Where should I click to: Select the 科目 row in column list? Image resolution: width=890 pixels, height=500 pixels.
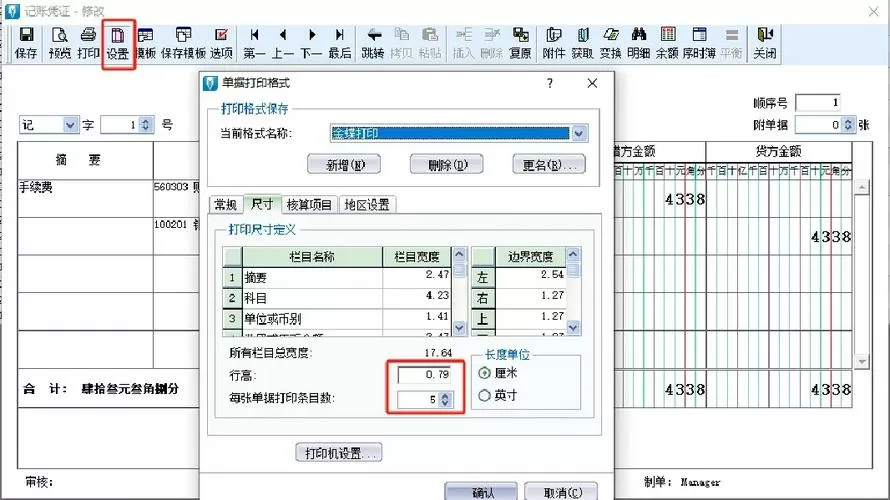(x=337, y=297)
